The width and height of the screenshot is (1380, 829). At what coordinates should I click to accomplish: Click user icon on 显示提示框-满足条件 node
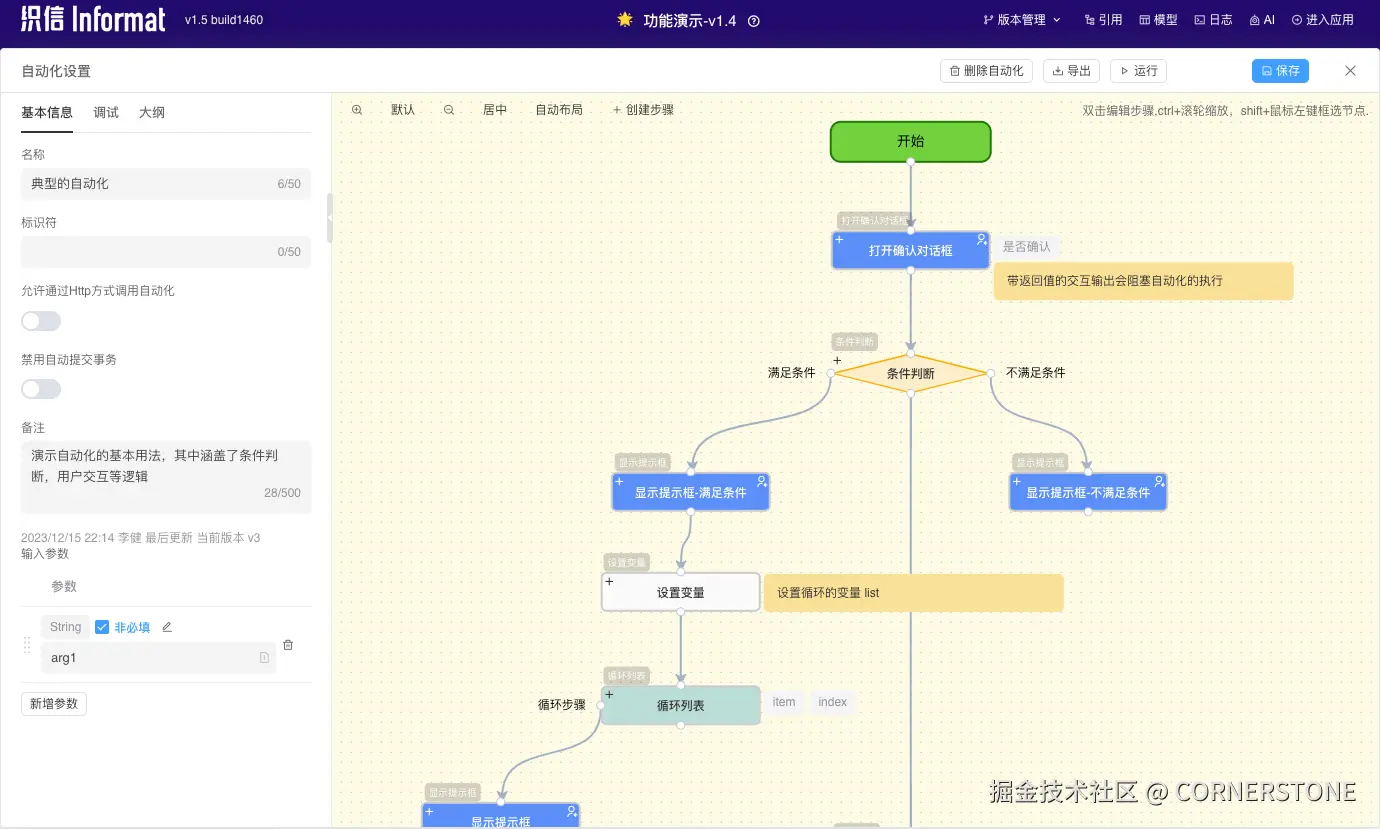762,481
